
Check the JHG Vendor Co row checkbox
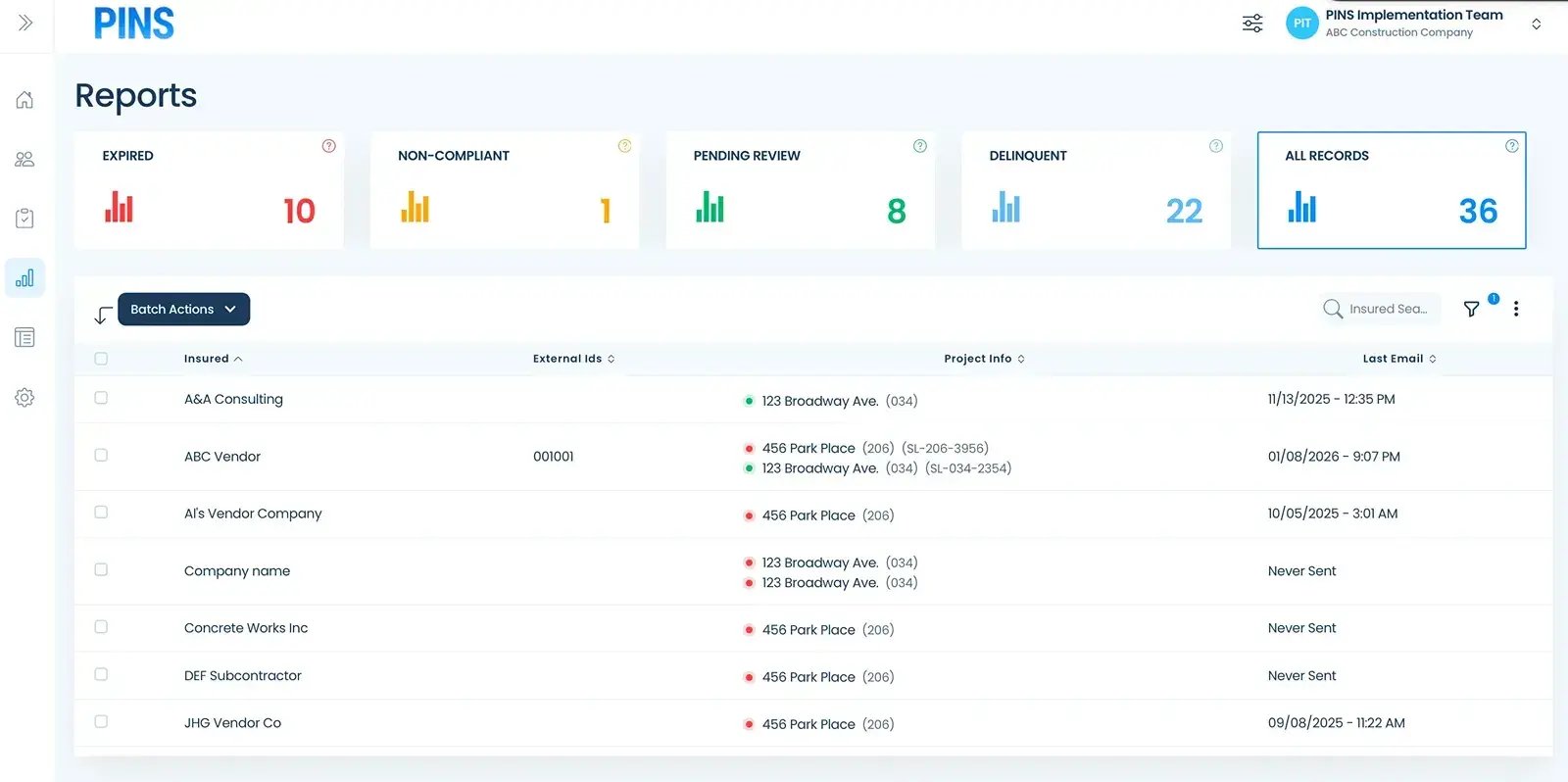pos(101,721)
